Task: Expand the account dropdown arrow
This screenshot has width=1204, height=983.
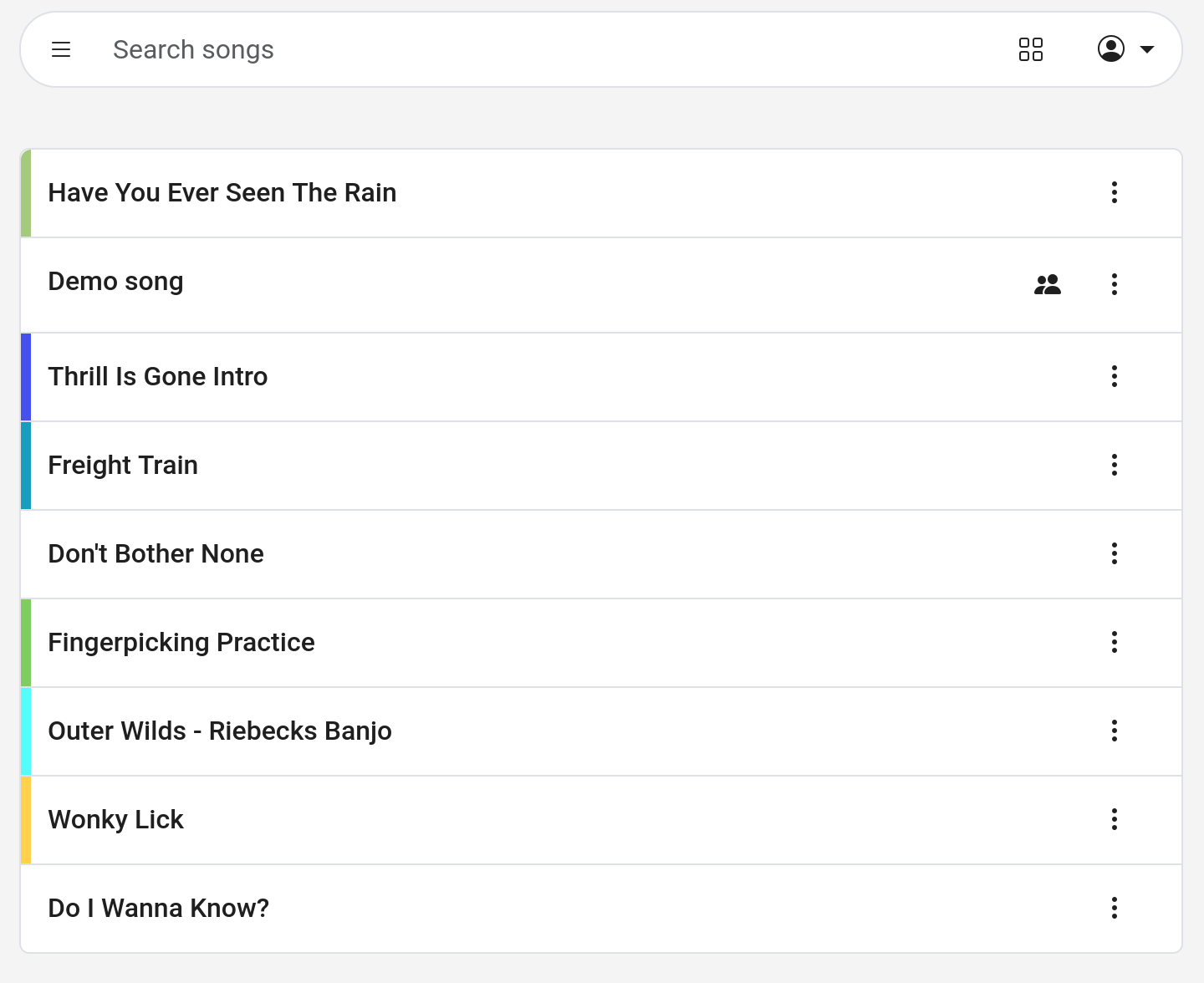Action: click(1147, 49)
